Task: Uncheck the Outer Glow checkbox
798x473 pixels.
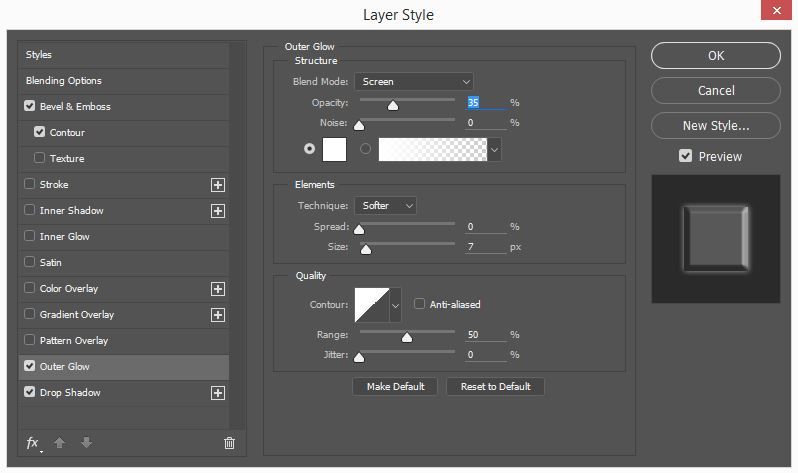Action: tap(30, 366)
